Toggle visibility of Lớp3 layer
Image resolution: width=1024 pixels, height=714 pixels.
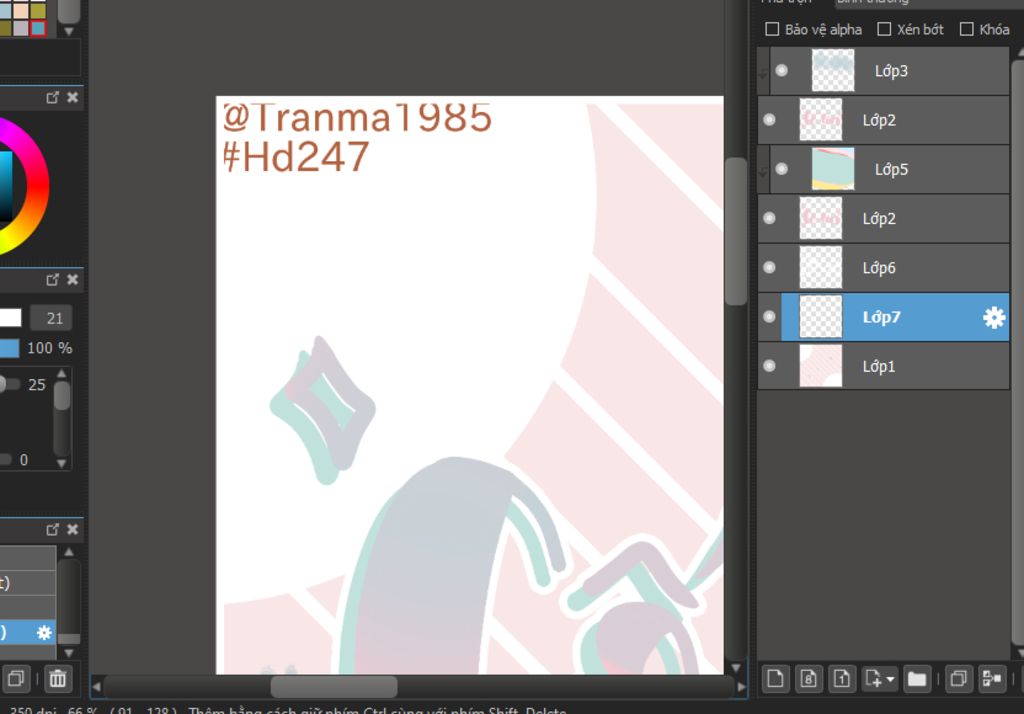[782, 71]
